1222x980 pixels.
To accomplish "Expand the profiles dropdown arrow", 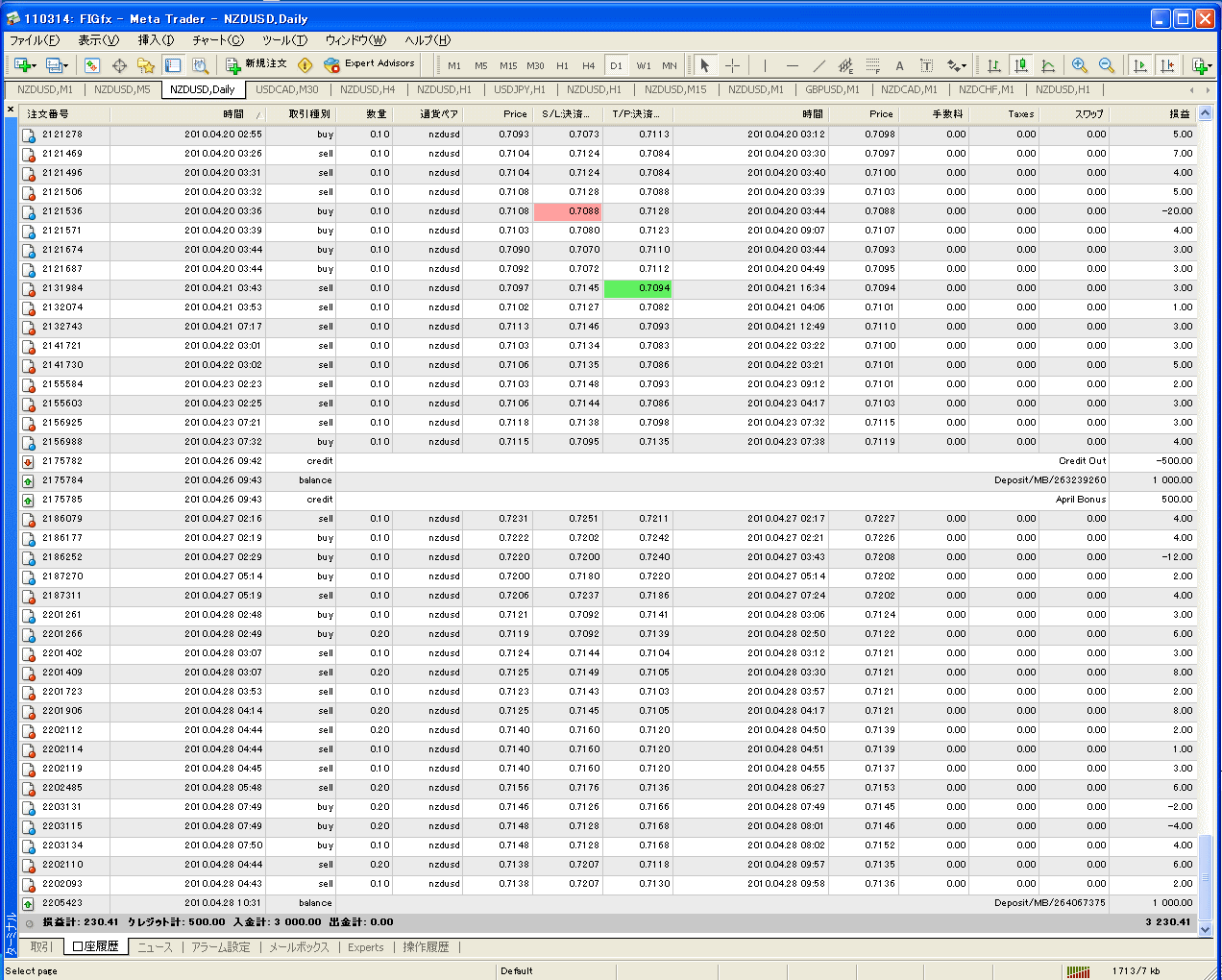I will point(65,65).
